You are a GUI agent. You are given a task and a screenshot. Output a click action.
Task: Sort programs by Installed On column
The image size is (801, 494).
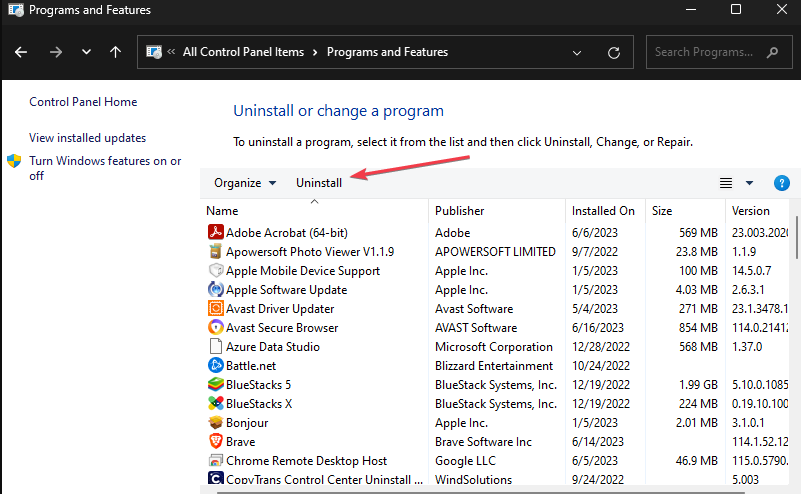(603, 211)
